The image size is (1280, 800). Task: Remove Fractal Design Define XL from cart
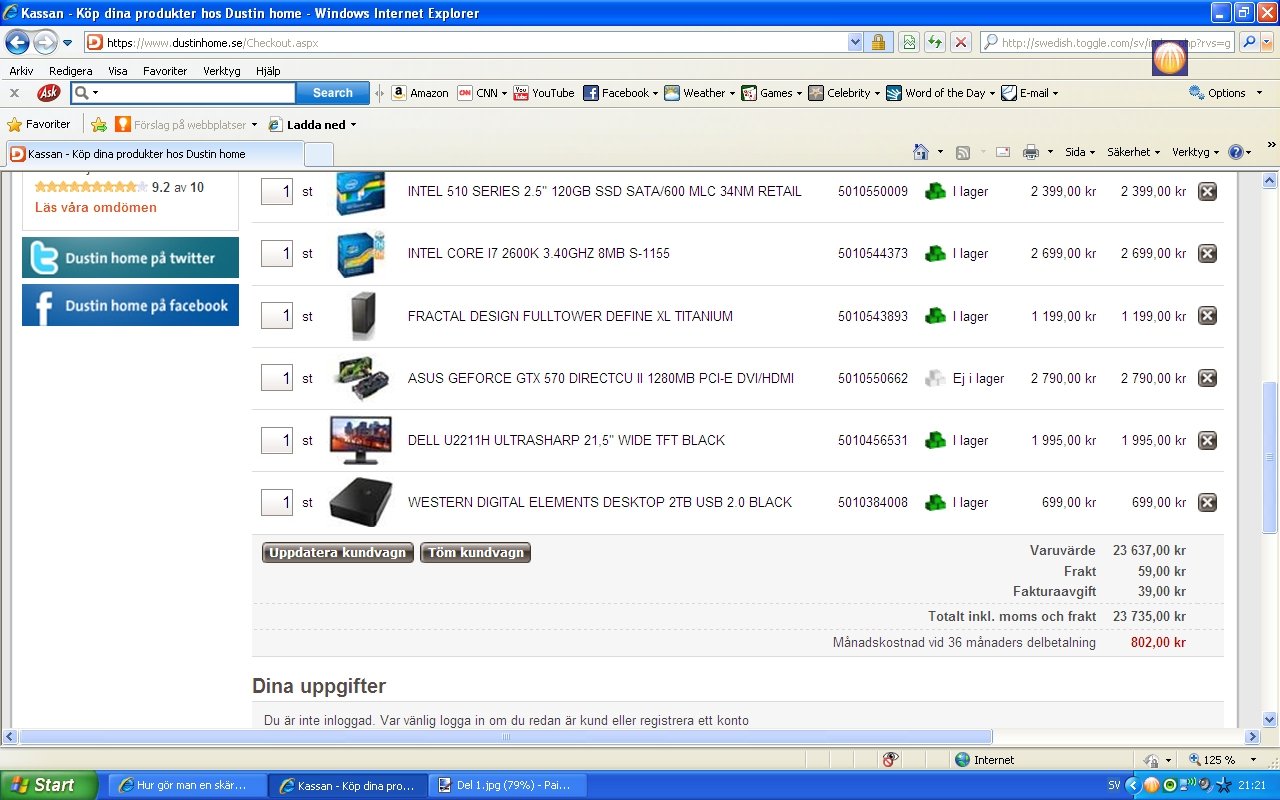coord(1207,316)
